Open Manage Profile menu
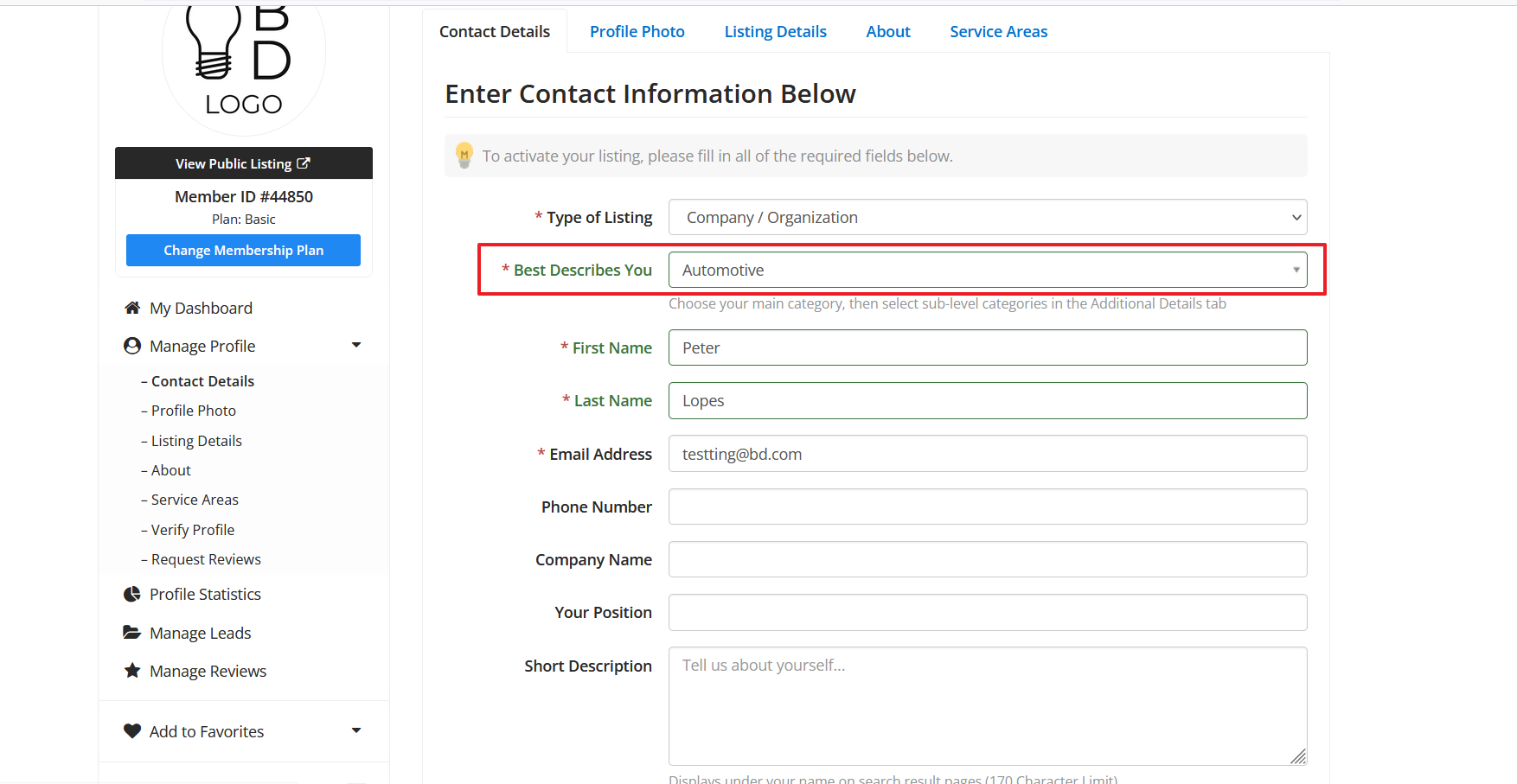1517x784 pixels. point(202,347)
